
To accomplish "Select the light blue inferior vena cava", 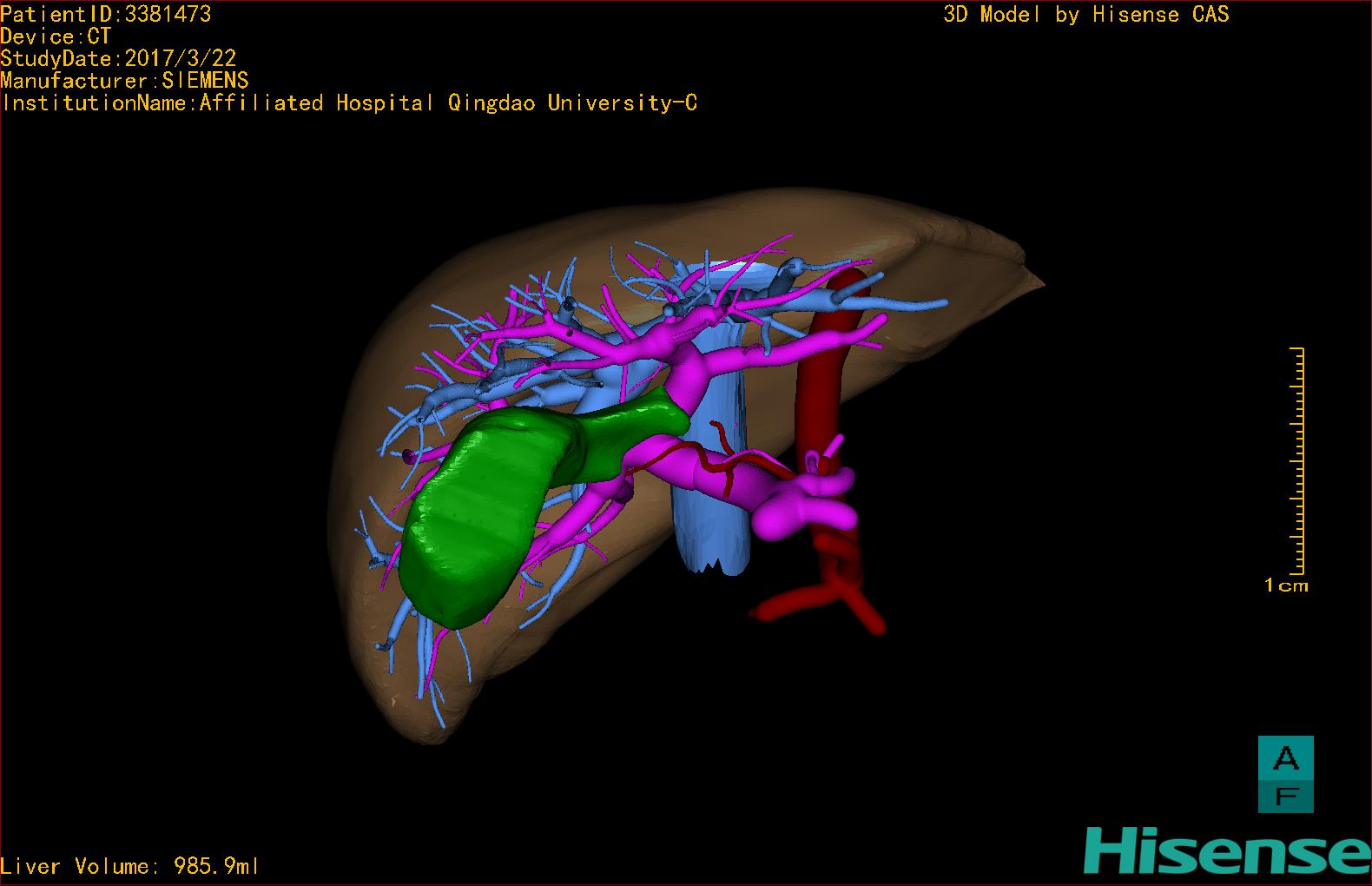I will (x=710, y=521).
